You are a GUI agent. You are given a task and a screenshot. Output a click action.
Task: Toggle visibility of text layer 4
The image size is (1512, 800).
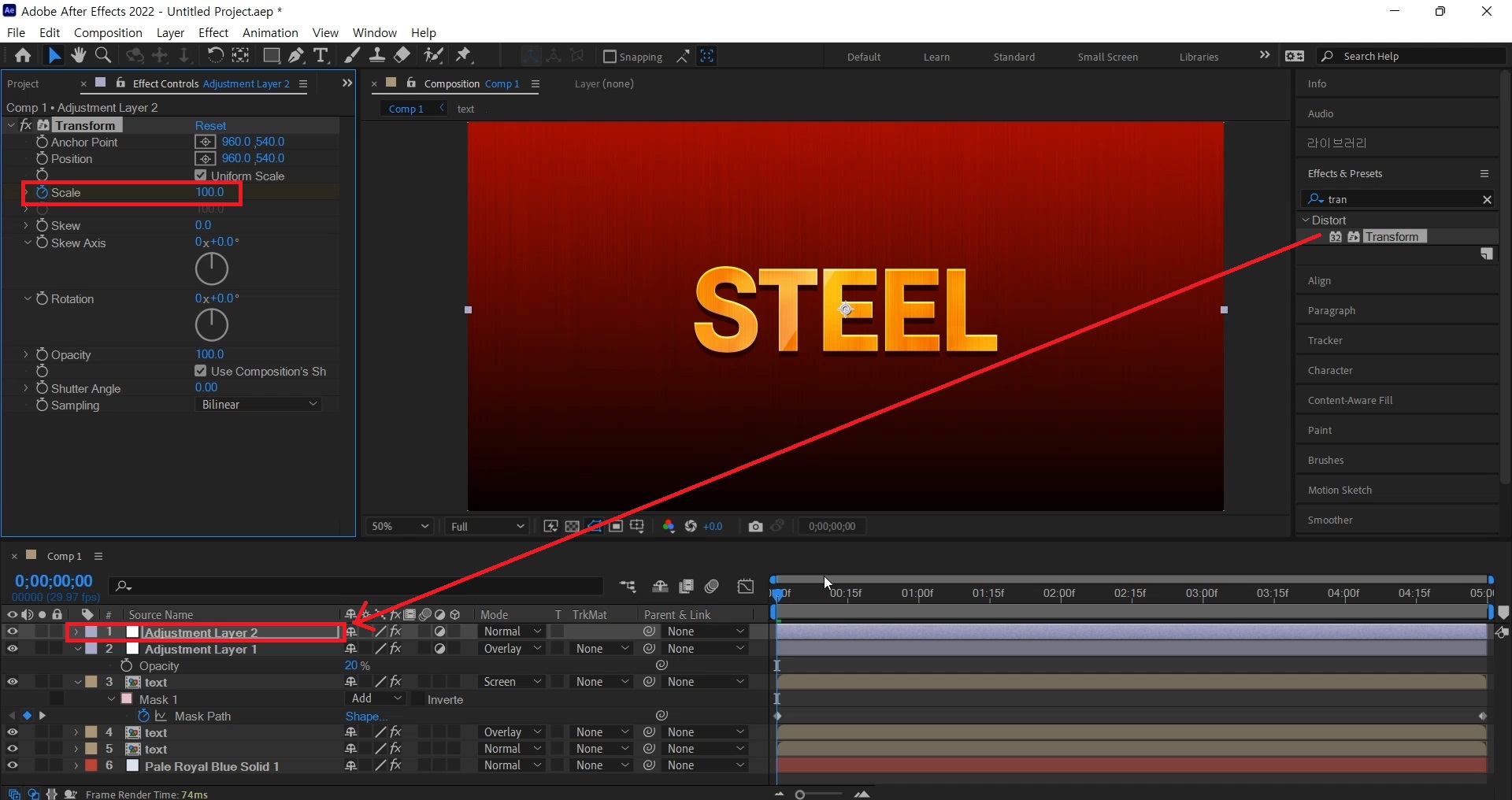(13, 731)
